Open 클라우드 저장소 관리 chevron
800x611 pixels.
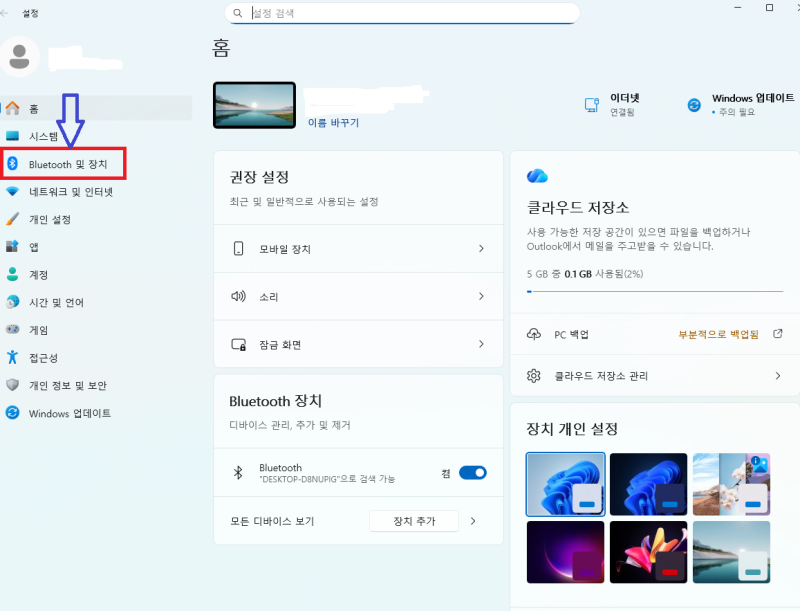click(x=778, y=376)
